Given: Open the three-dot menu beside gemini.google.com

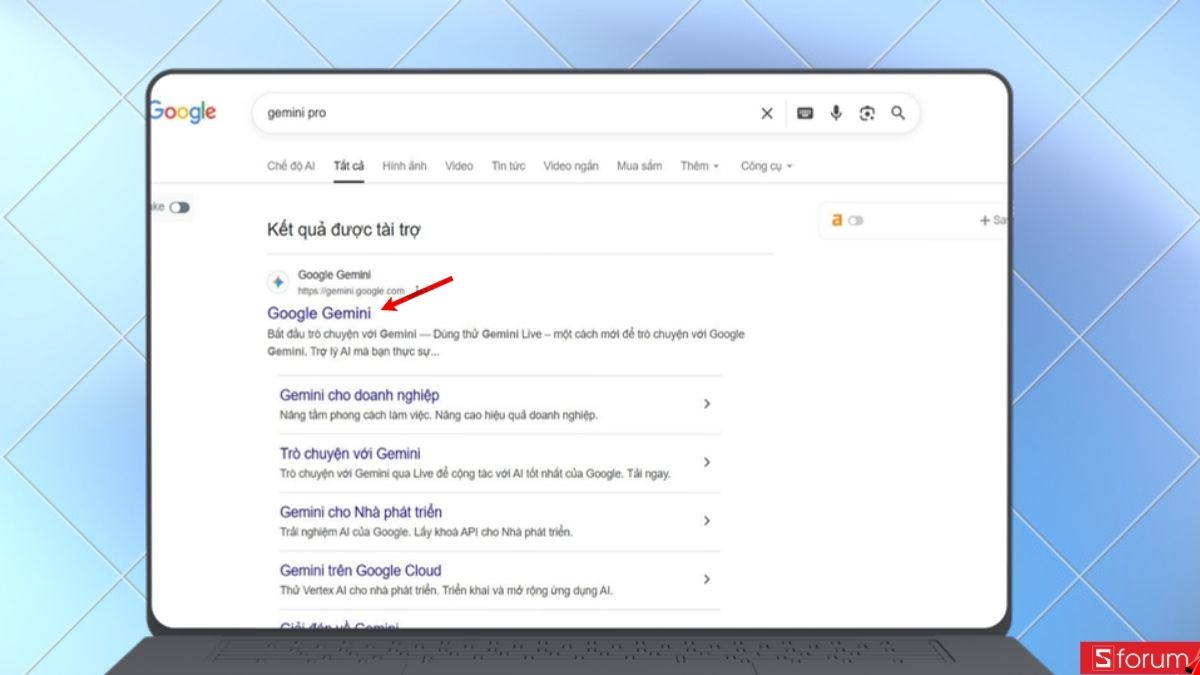Looking at the screenshot, I should point(416,291).
